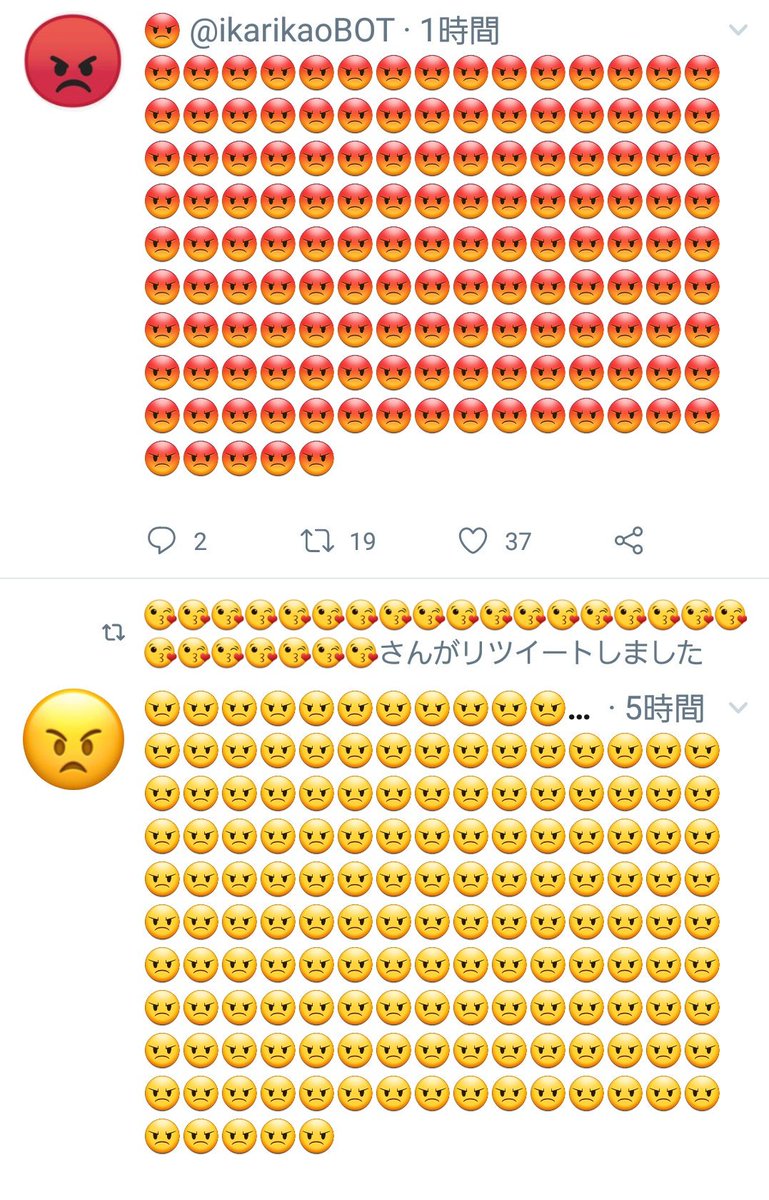Open the @ikarikaoBOT handle link
This screenshot has width=769, height=1200.
(x=290, y=32)
